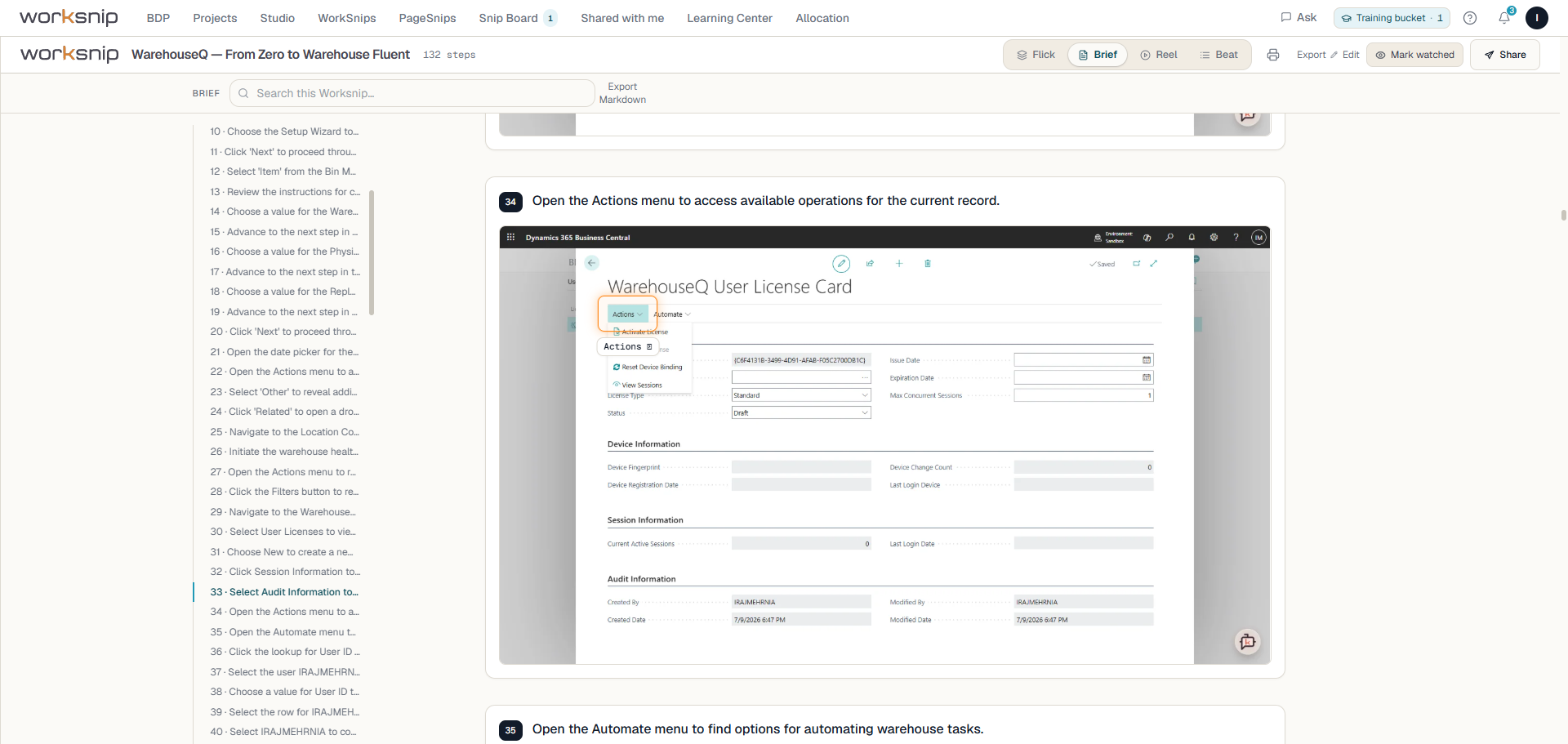This screenshot has width=1568, height=744.
Task: Jump to step 33 Select Audit Information
Action: [x=284, y=592]
